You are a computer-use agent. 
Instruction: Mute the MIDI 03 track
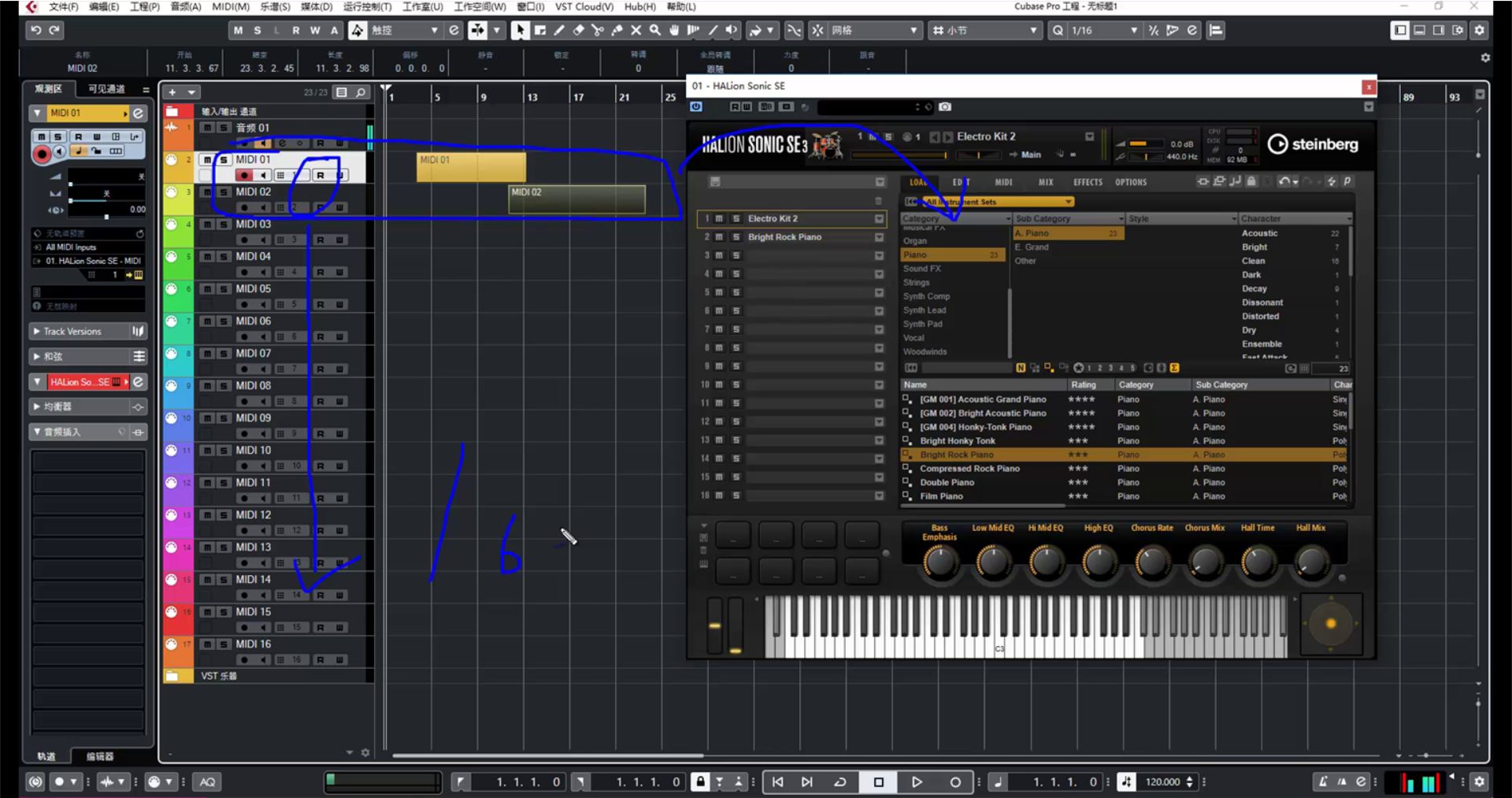[x=207, y=225]
